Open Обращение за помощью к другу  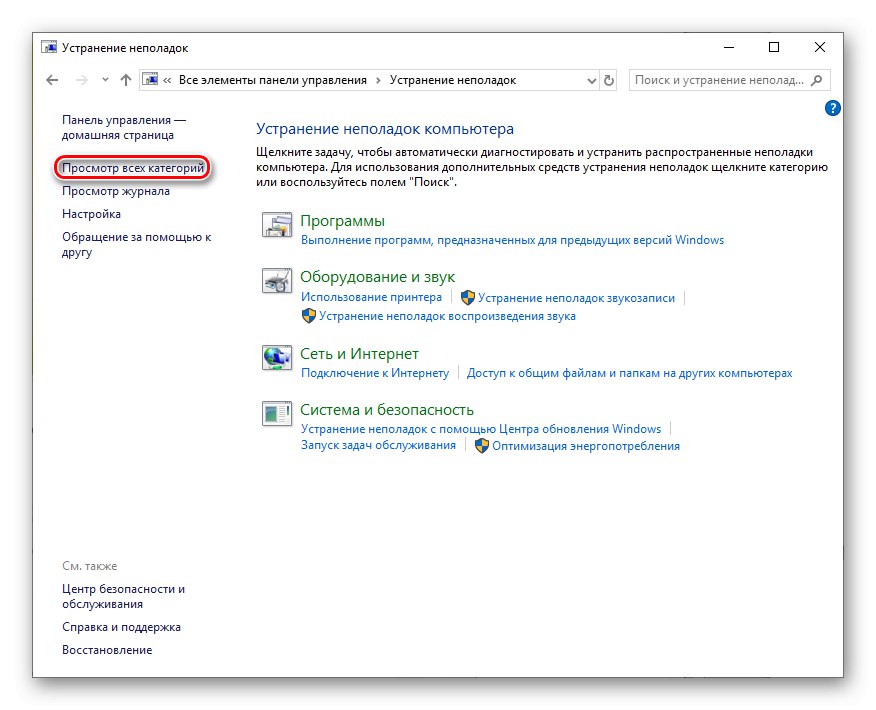(x=136, y=244)
